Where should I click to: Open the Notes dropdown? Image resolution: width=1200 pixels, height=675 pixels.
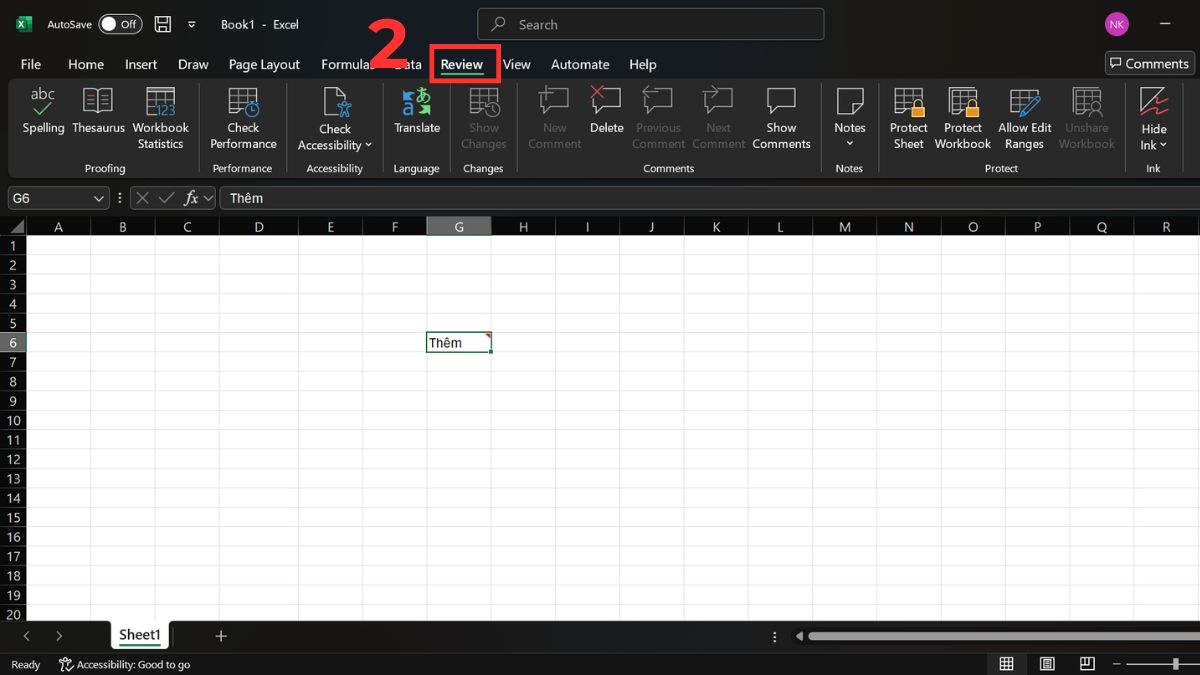(849, 143)
